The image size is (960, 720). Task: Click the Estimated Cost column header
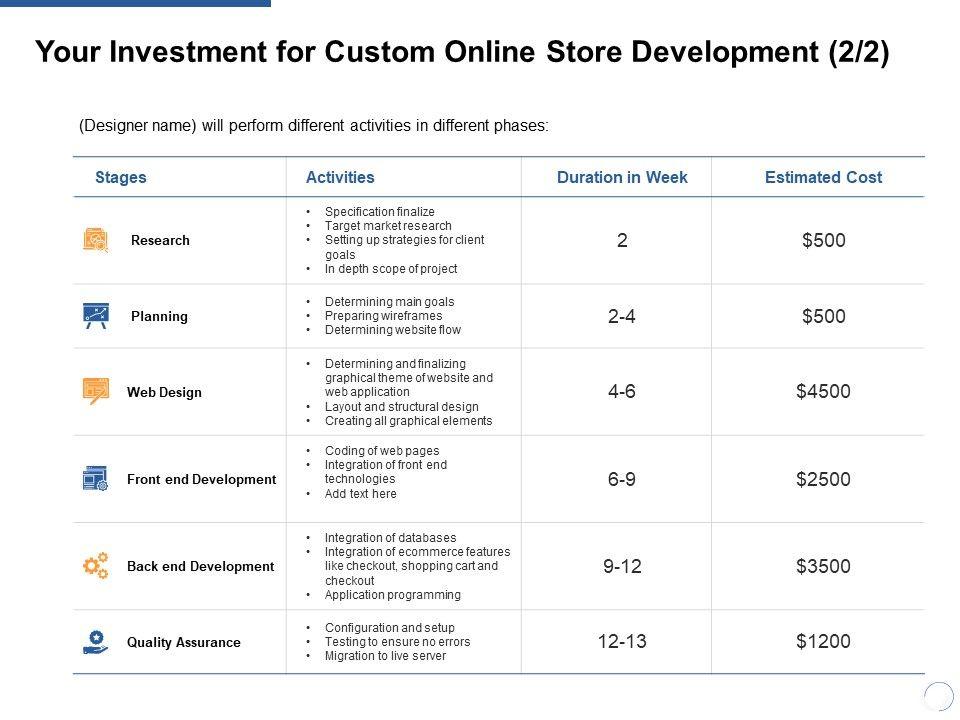pyautogui.click(x=823, y=177)
